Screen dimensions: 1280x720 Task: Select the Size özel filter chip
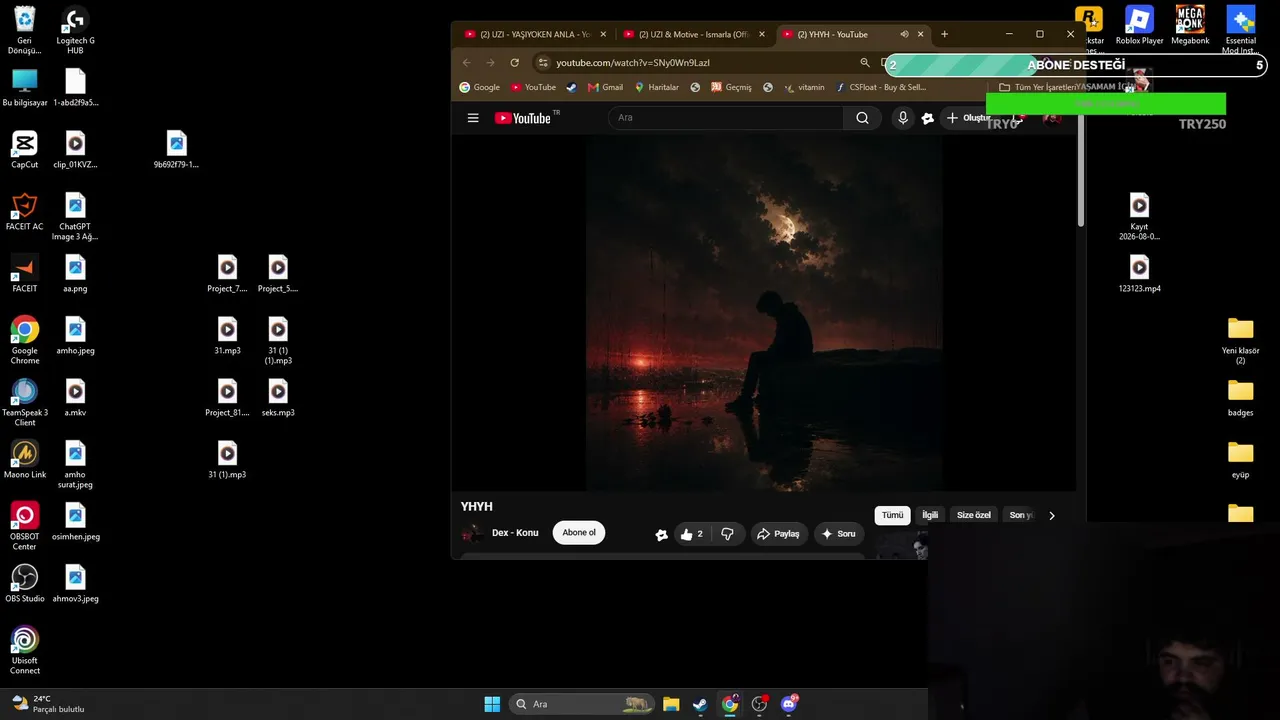pyautogui.click(x=974, y=516)
